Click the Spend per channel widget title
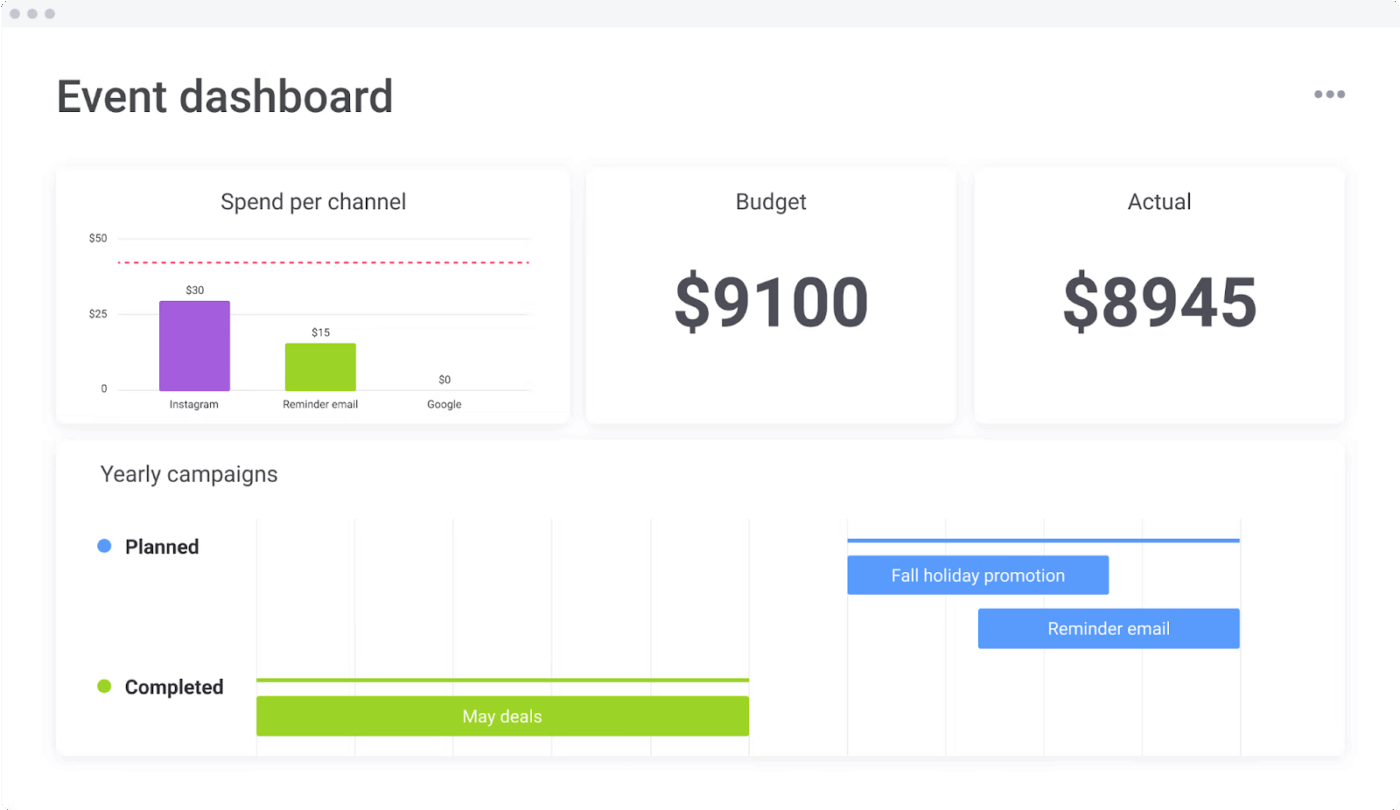 pos(313,202)
